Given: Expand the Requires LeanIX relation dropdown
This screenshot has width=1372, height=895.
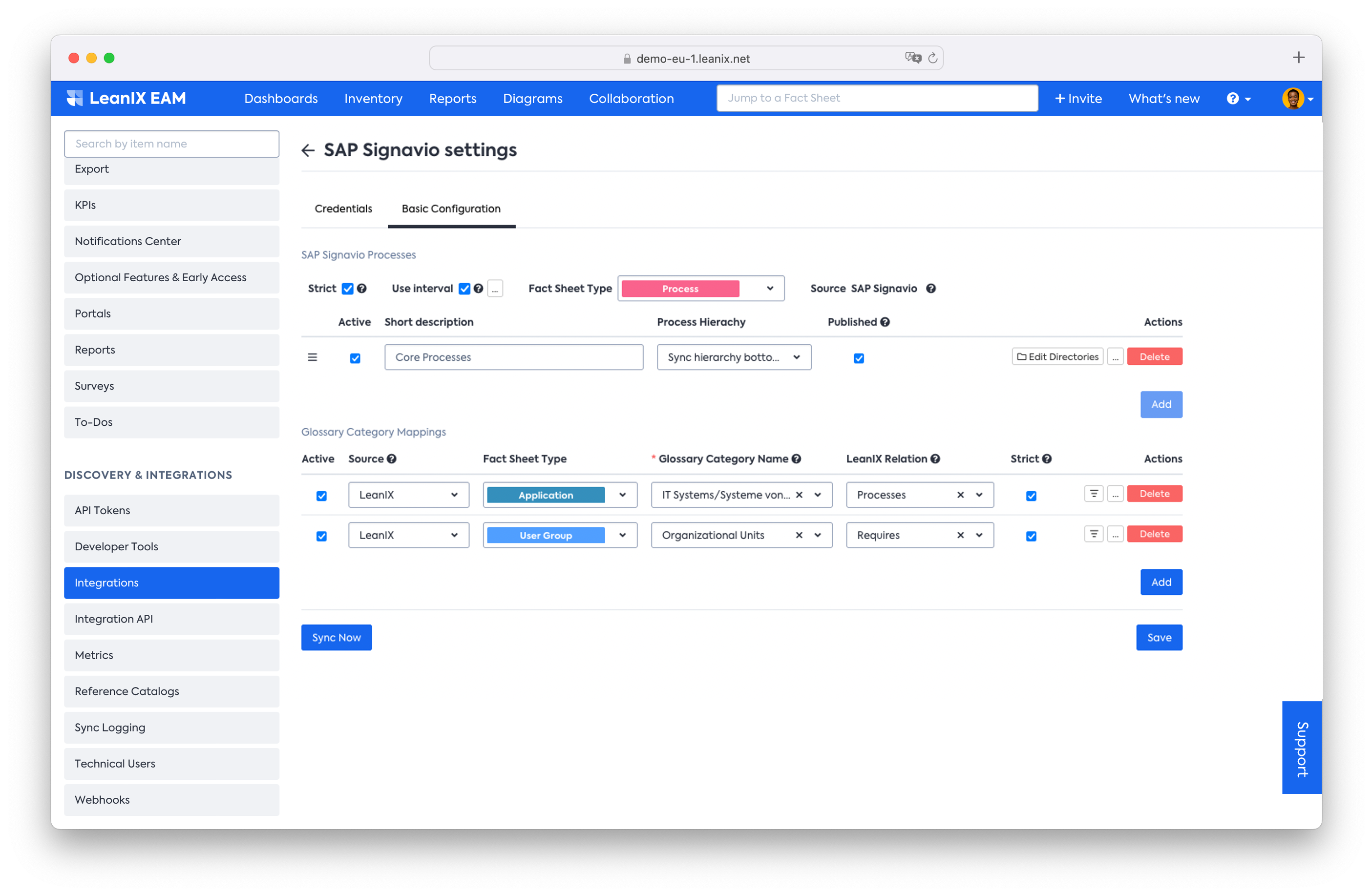Looking at the screenshot, I should pyautogui.click(x=979, y=535).
